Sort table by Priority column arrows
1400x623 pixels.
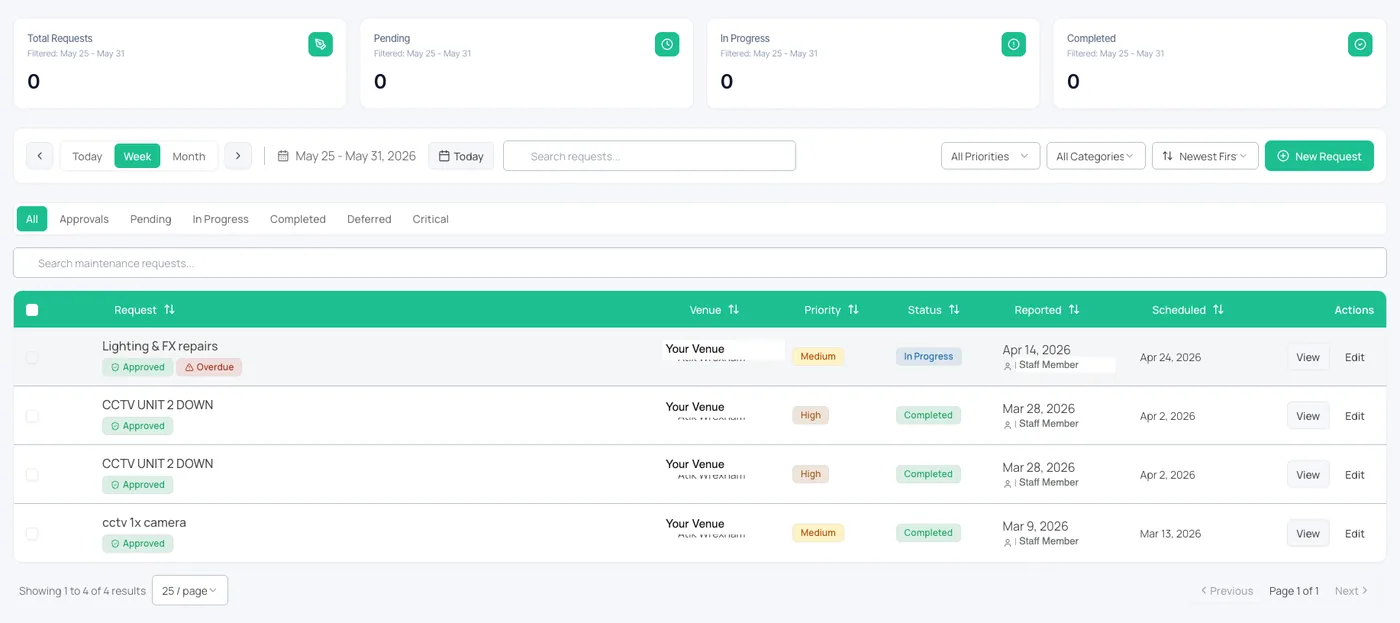click(853, 310)
